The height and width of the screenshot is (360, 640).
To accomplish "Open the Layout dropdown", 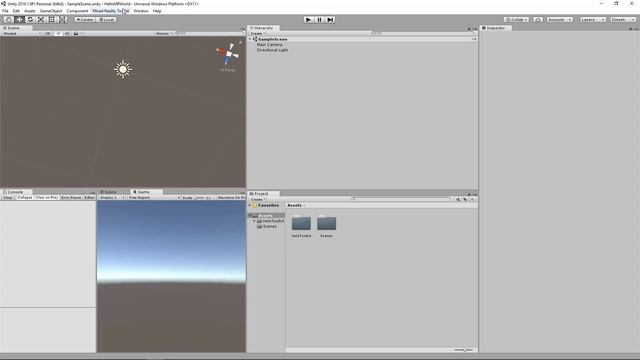I will (622, 20).
